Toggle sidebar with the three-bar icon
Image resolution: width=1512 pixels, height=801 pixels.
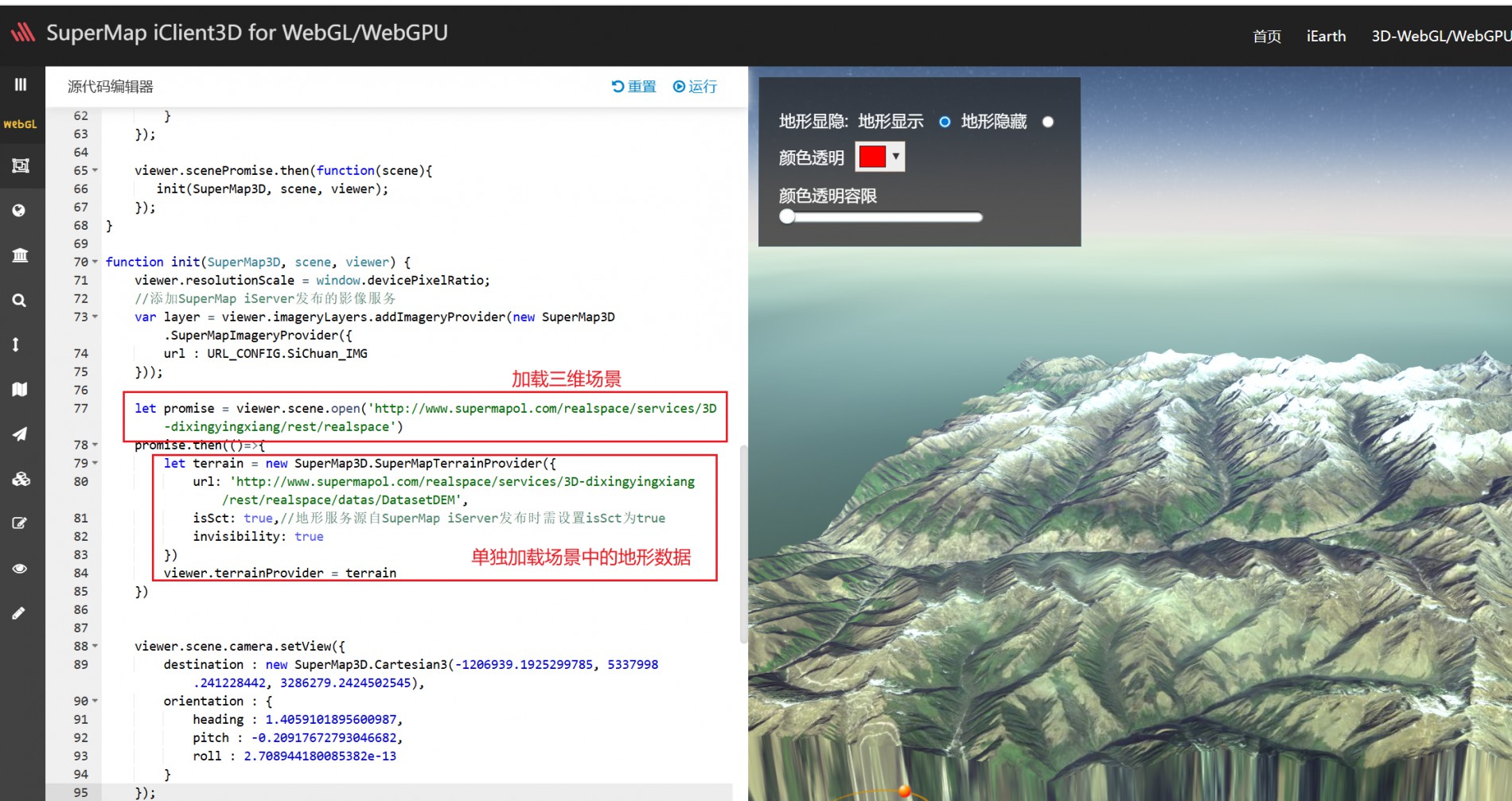click(21, 84)
